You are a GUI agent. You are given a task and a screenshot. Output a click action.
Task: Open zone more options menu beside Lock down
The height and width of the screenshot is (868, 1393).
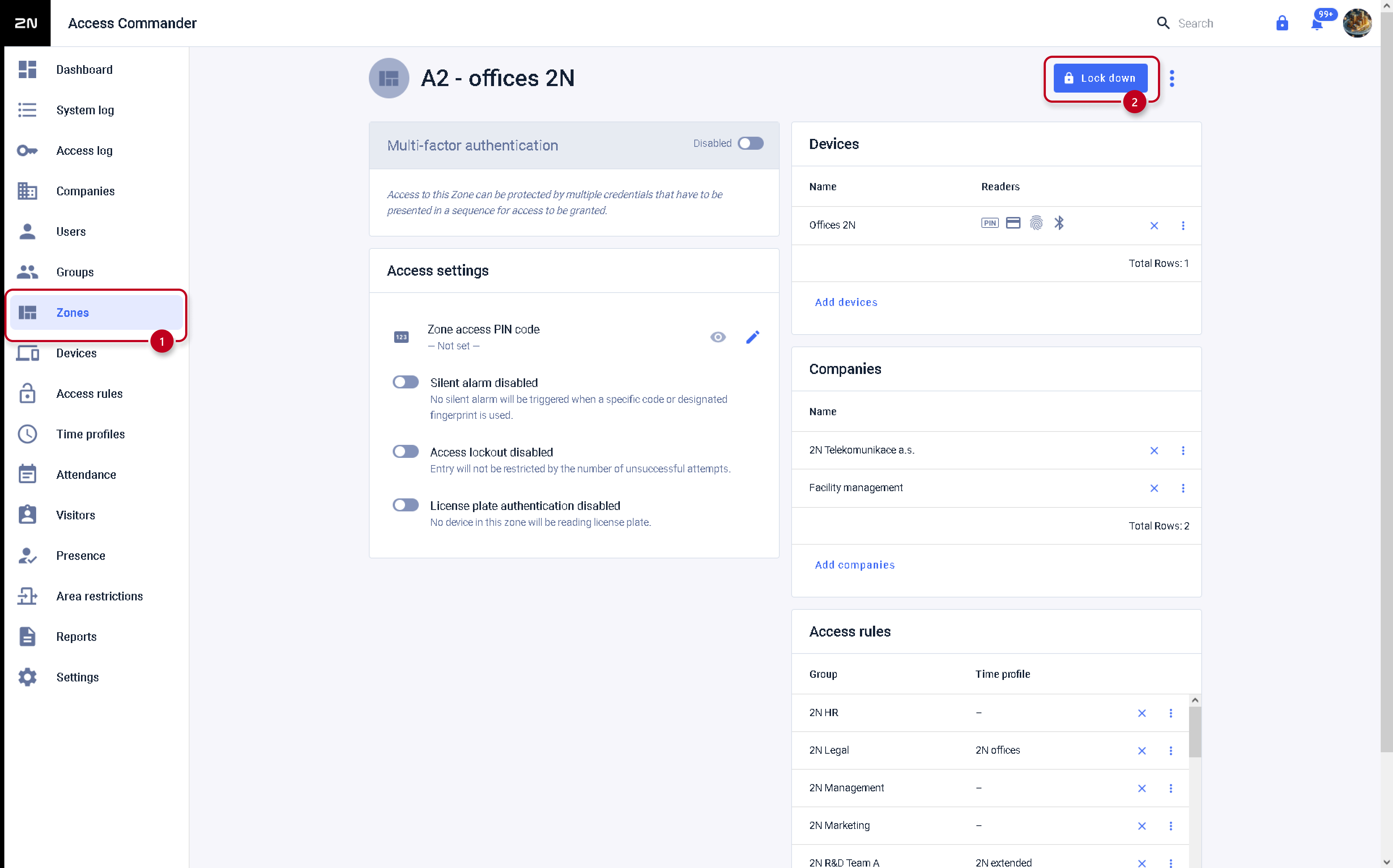(1172, 78)
